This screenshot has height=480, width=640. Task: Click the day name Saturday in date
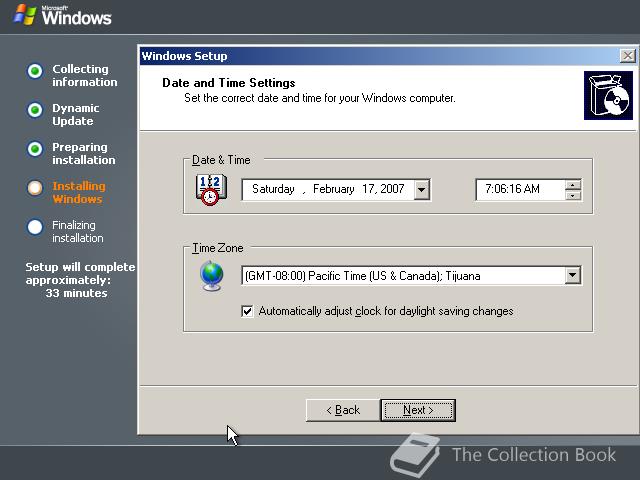tap(273, 189)
